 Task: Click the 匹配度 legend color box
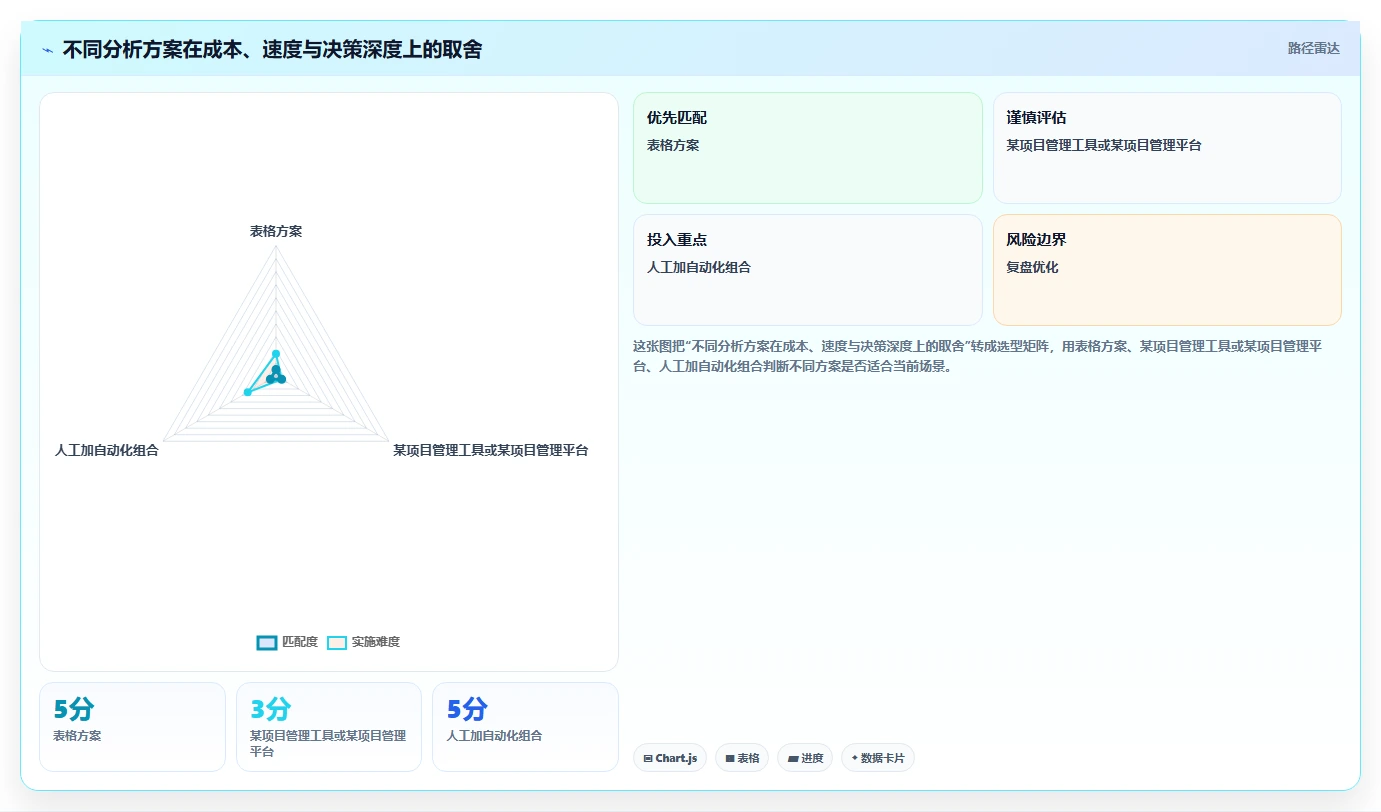click(x=267, y=642)
